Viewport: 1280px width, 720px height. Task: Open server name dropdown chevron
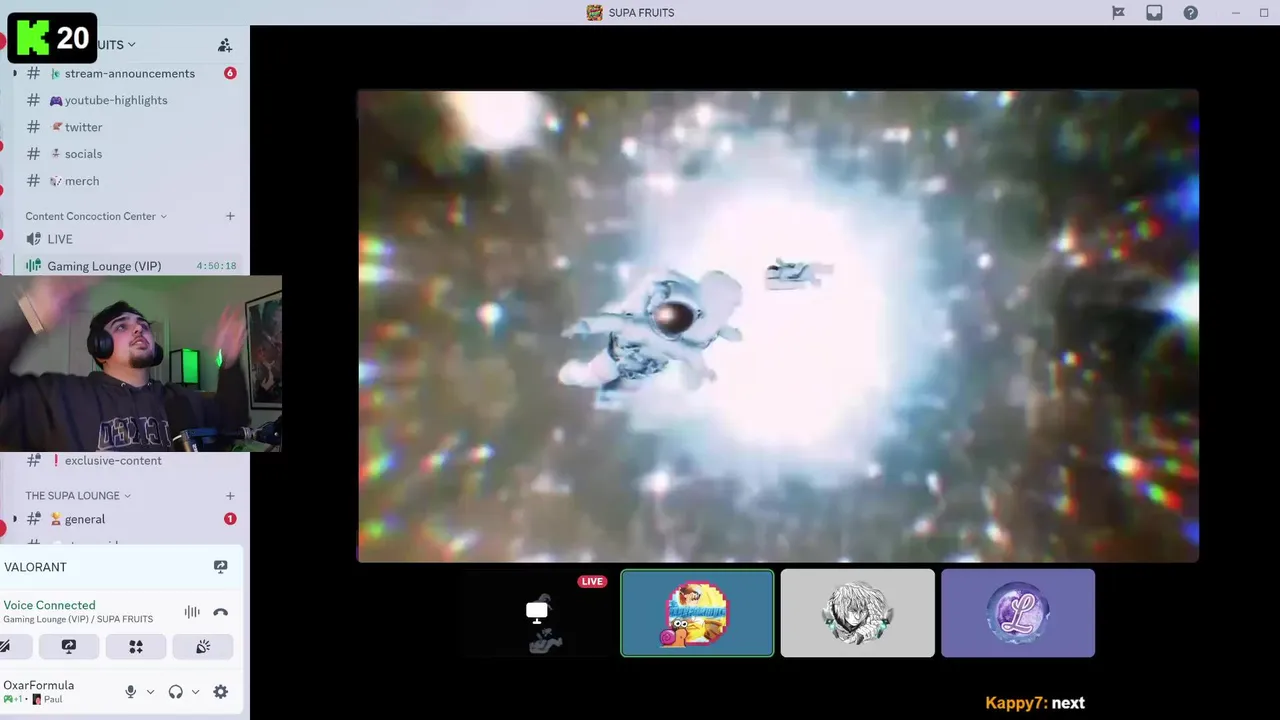(x=131, y=45)
